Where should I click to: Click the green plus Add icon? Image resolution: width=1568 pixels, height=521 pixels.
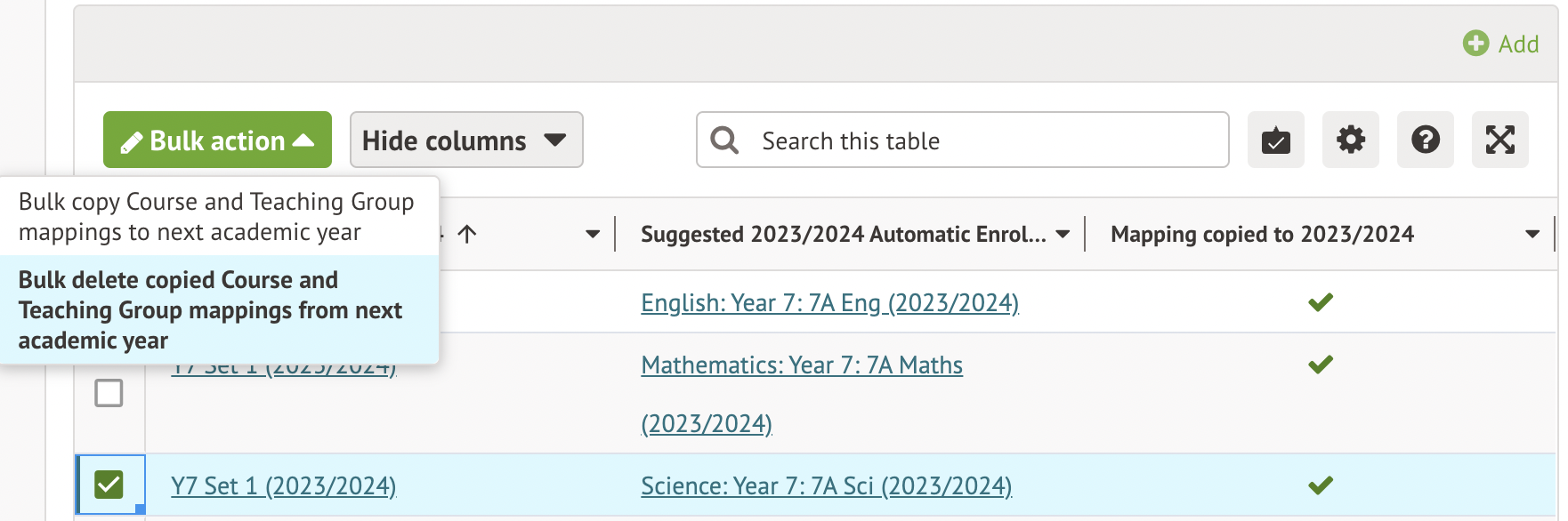pos(1475,44)
